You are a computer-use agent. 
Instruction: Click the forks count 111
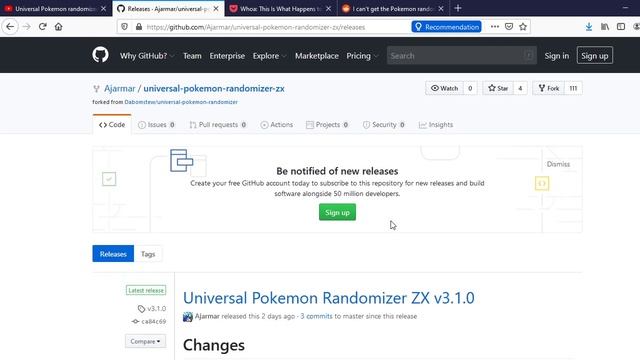[573, 88]
